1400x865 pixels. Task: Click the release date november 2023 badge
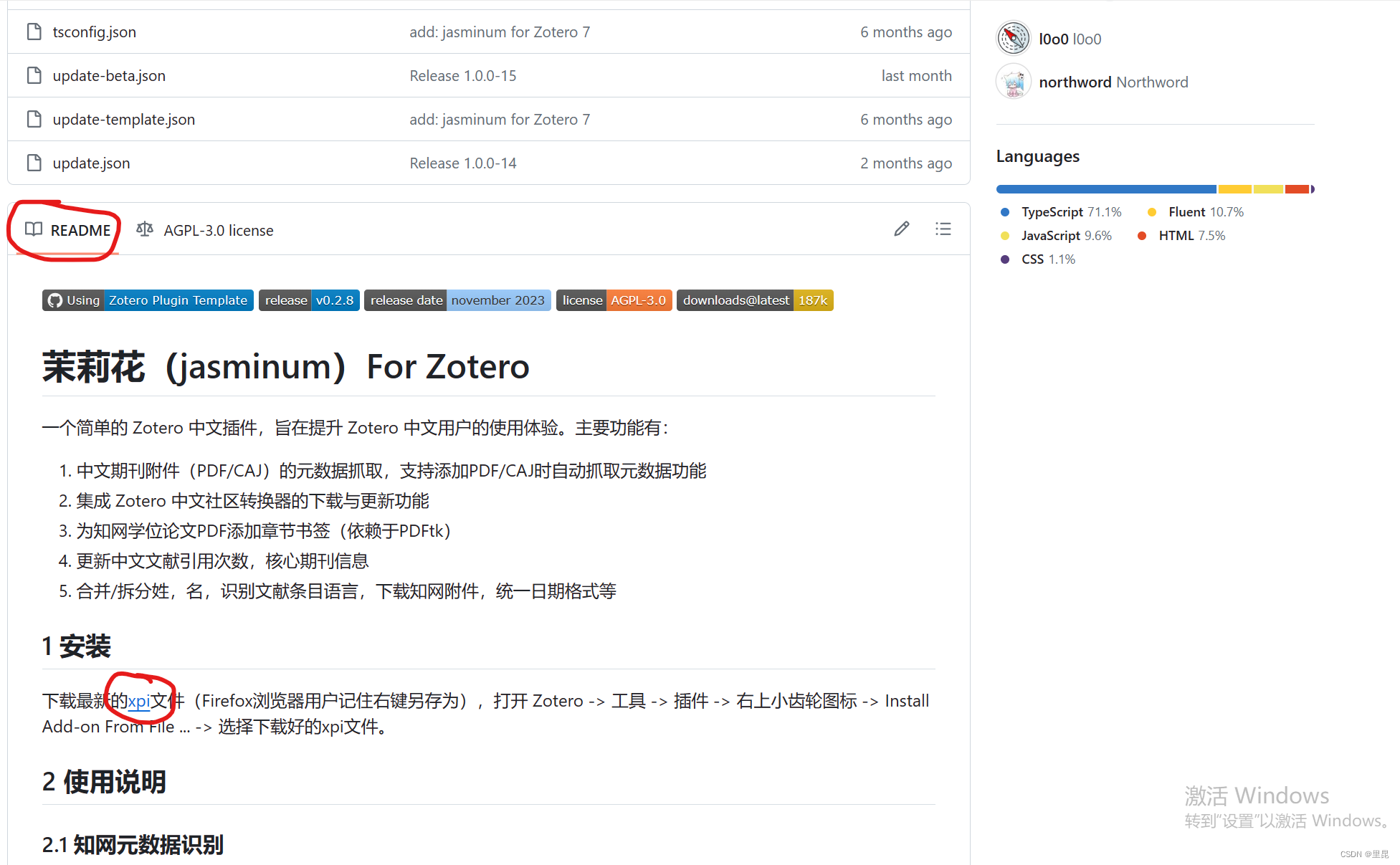457,300
